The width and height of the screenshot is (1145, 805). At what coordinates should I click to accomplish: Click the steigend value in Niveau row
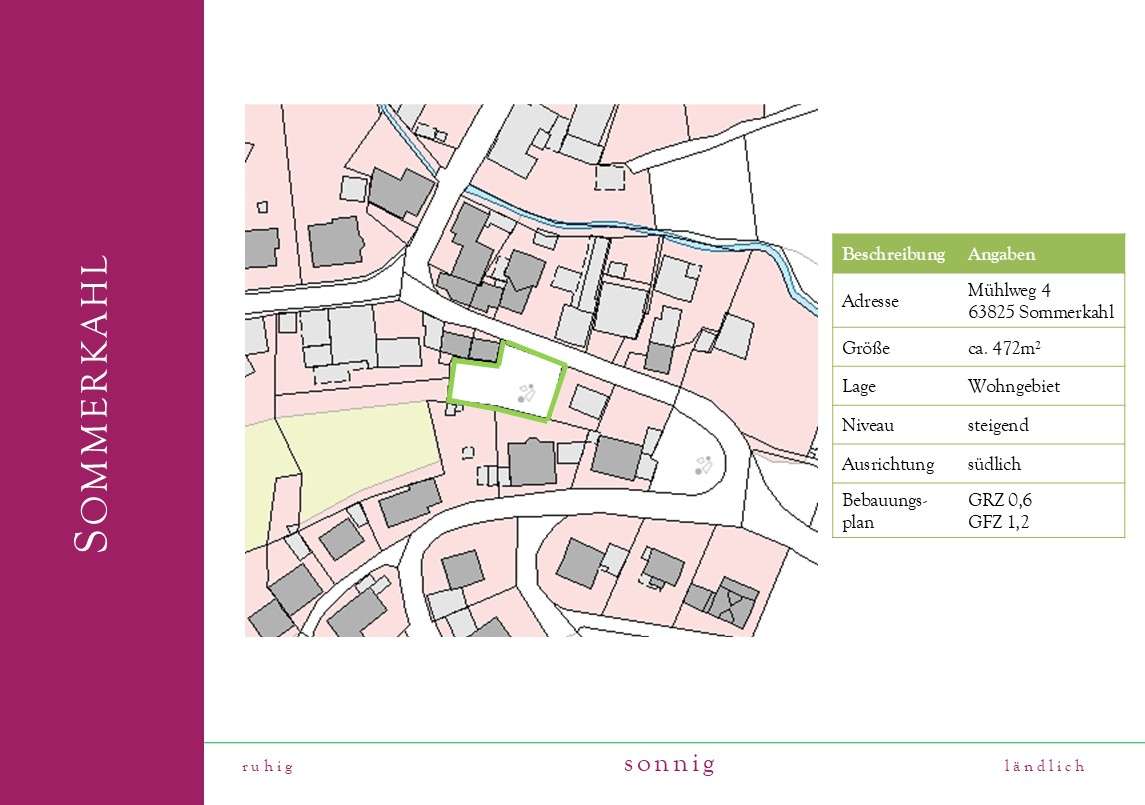tap(998, 425)
